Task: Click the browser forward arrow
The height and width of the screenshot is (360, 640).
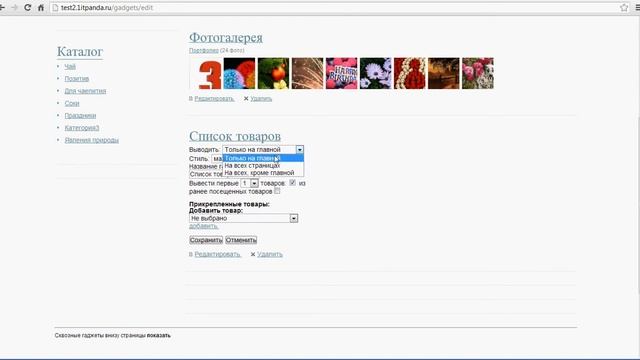Action: [14, 7]
